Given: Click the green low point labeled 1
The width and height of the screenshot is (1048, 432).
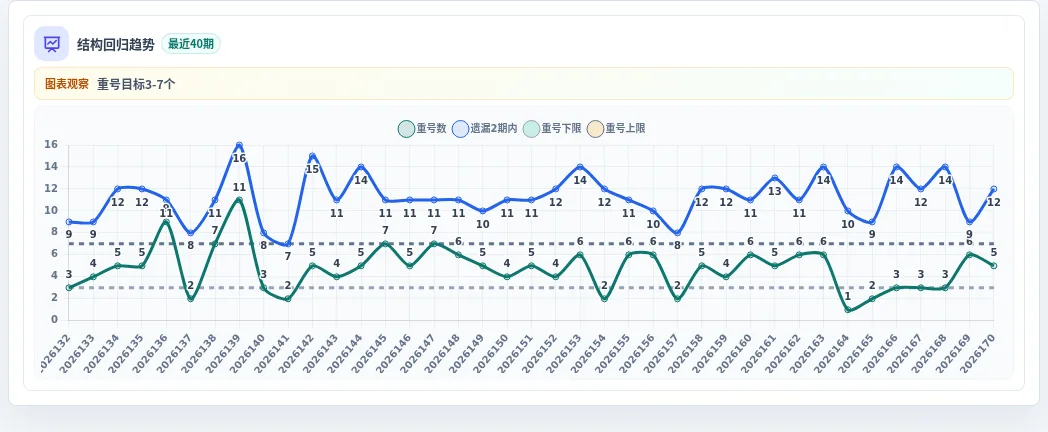Looking at the screenshot, I should (x=847, y=310).
